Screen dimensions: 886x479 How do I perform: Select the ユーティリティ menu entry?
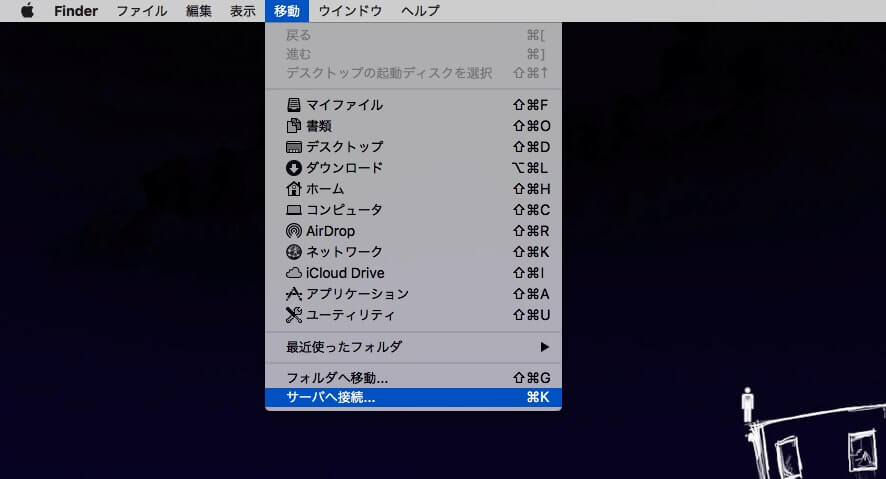[x=413, y=315]
